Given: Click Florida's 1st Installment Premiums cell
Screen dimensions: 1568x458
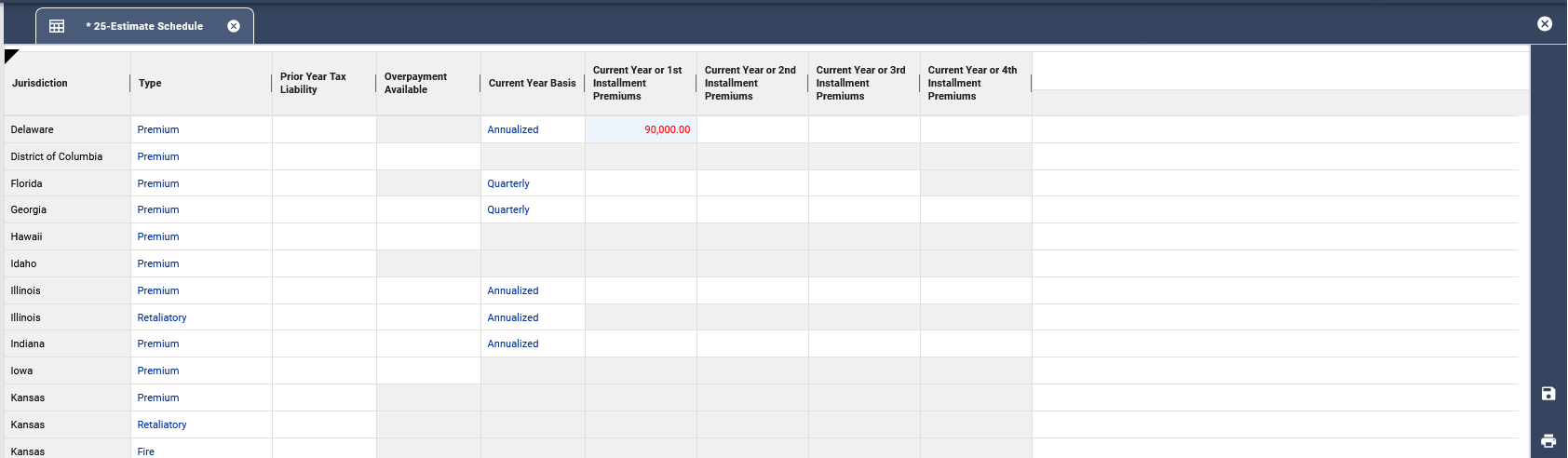Looking at the screenshot, I should (641, 183).
